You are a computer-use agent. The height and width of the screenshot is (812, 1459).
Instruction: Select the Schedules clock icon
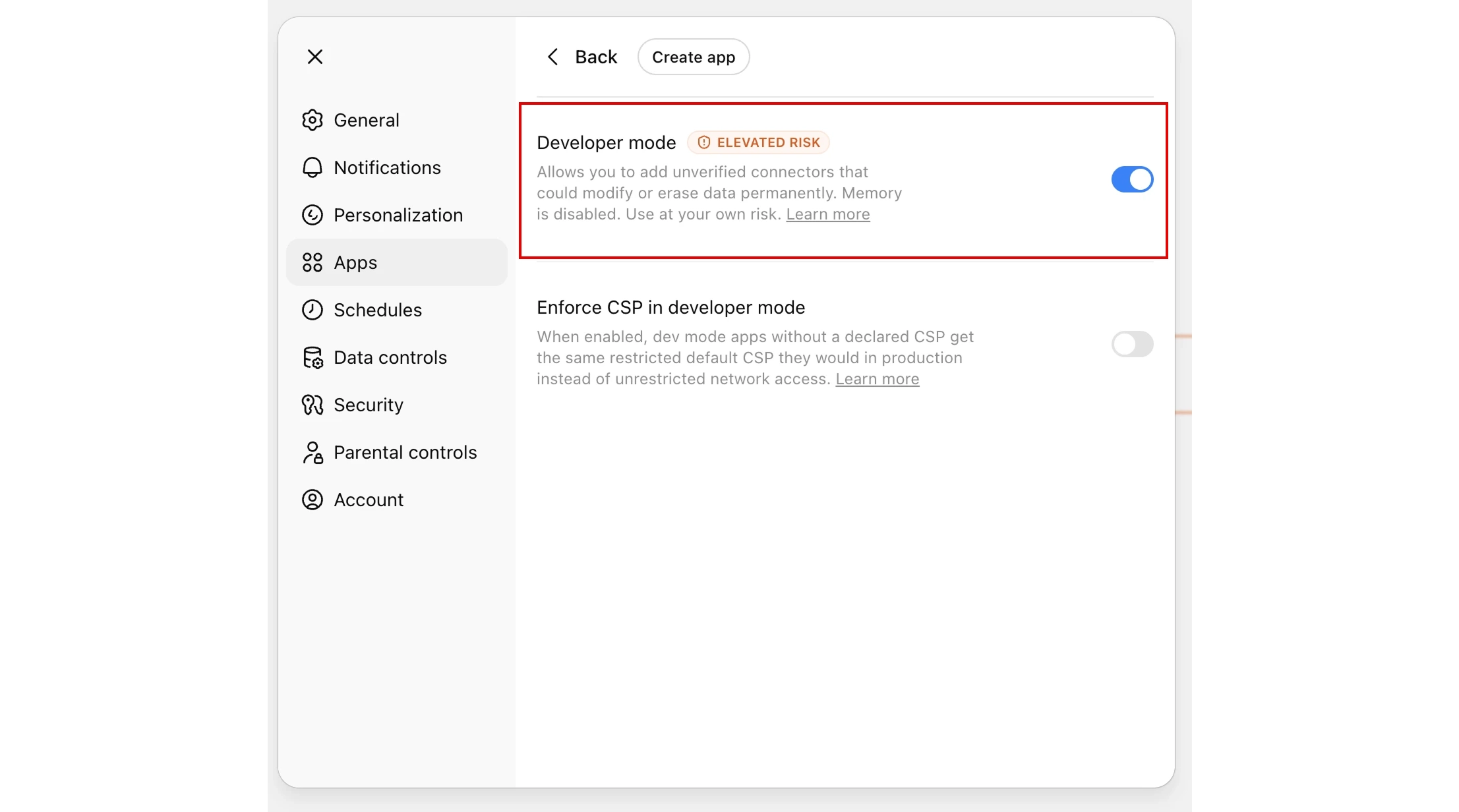[313, 310]
